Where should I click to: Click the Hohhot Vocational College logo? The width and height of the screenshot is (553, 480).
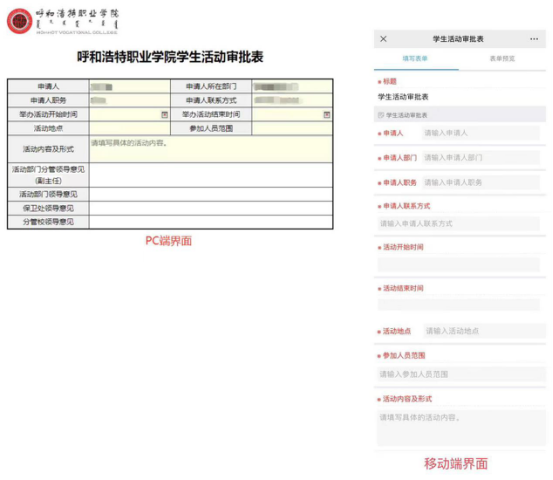(x=63, y=21)
